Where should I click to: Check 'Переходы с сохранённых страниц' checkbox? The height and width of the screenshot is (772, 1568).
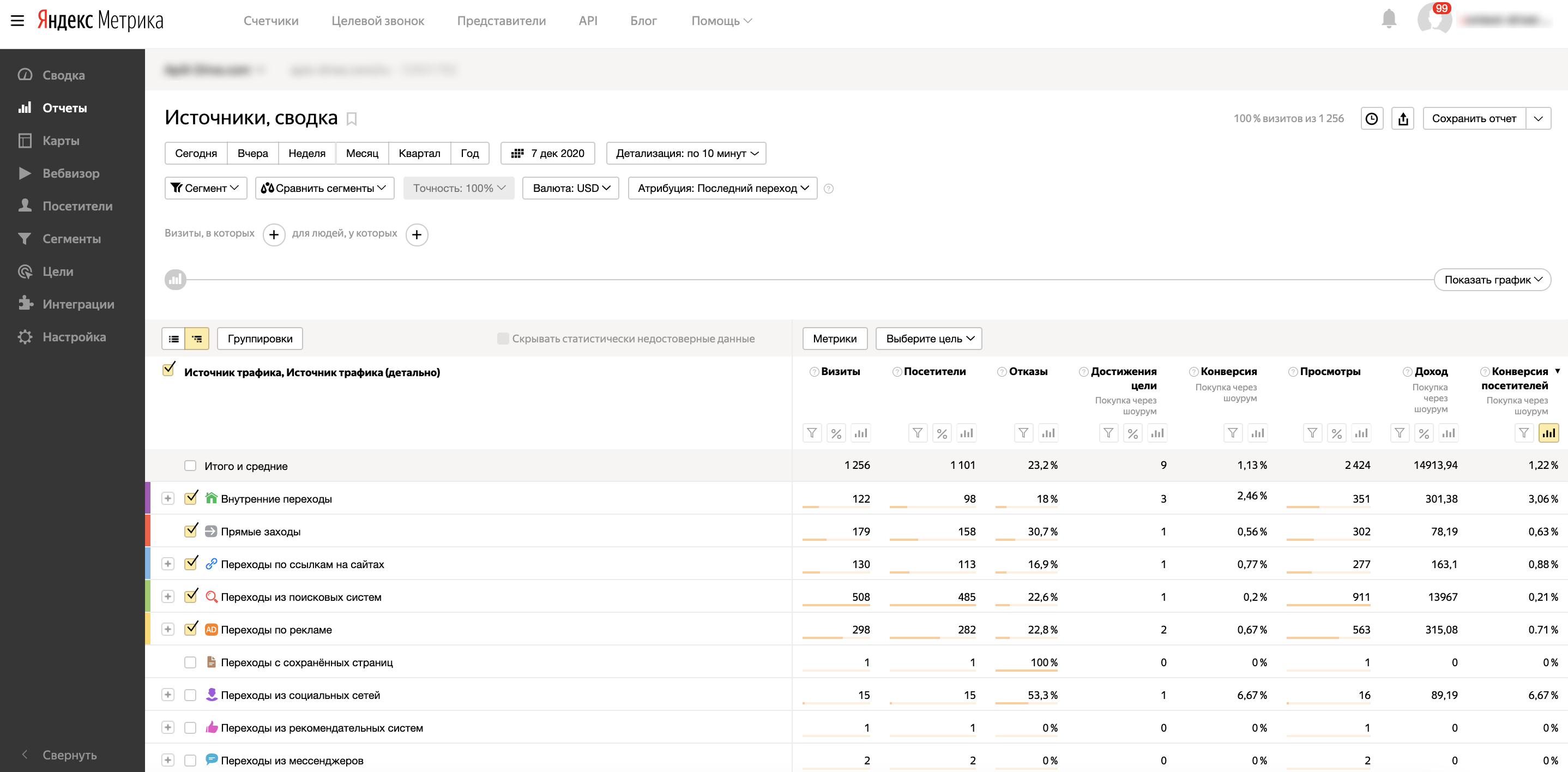tap(190, 662)
